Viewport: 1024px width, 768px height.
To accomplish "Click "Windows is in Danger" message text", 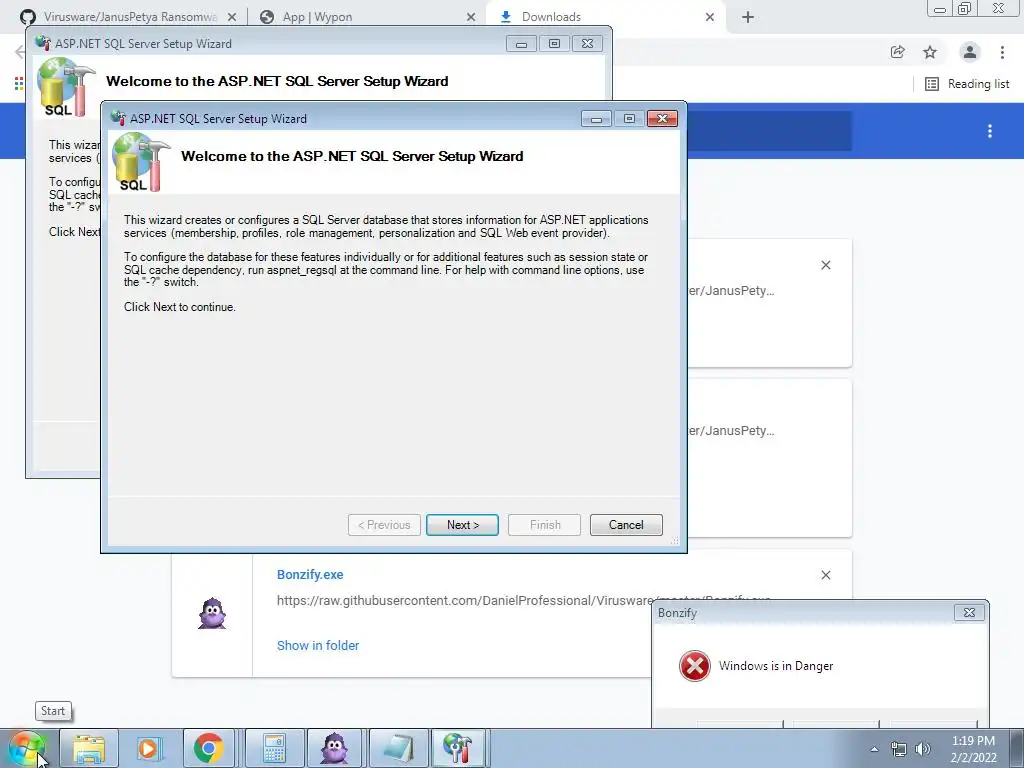I will click(x=776, y=666).
